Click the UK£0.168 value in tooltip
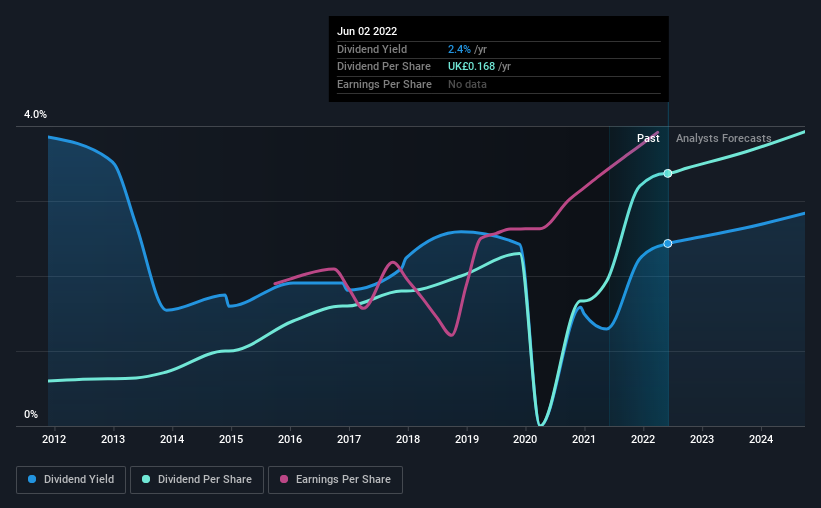821x508 pixels. pos(471,67)
